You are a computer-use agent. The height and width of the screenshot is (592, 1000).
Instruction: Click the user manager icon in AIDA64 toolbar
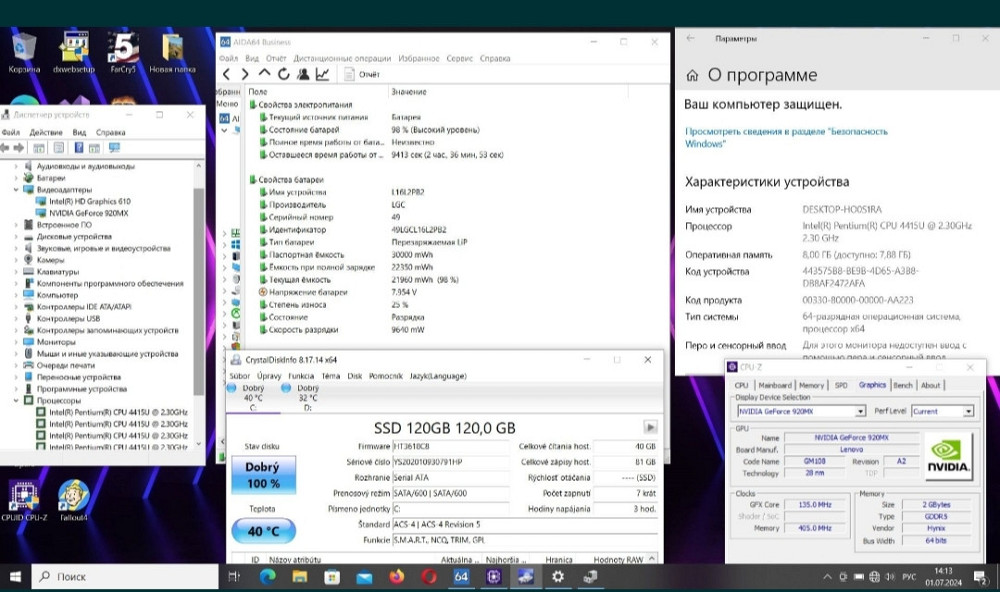303,73
